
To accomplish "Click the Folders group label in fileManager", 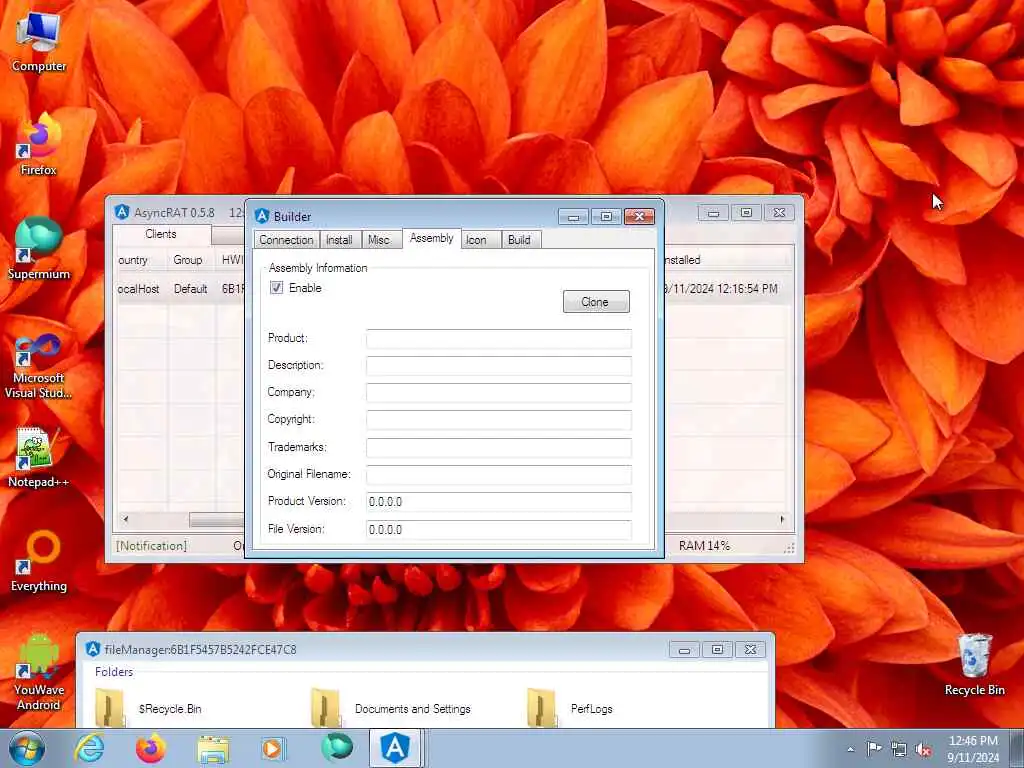I will [114, 671].
